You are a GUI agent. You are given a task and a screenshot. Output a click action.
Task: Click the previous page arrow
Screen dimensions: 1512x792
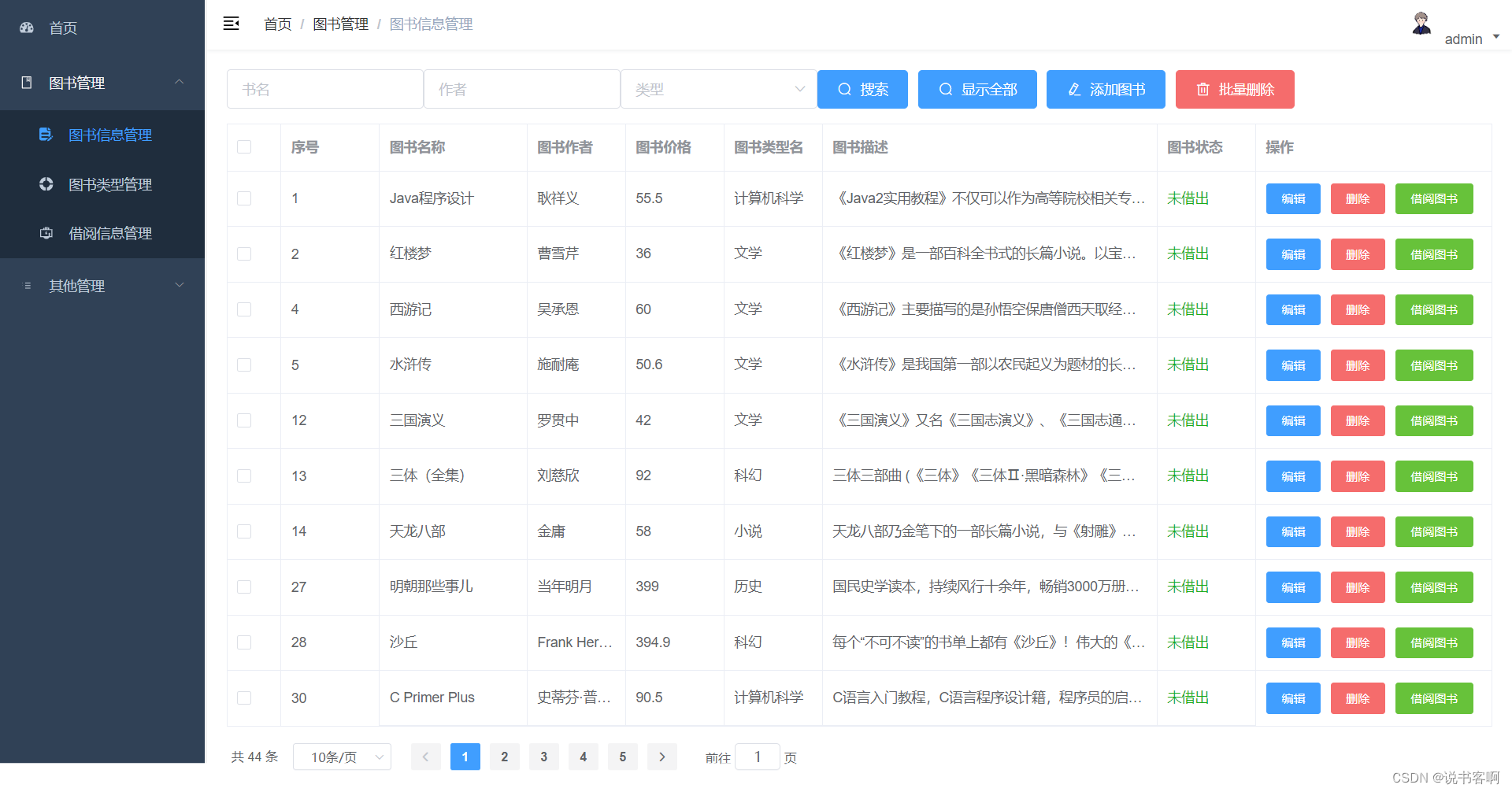(x=426, y=757)
